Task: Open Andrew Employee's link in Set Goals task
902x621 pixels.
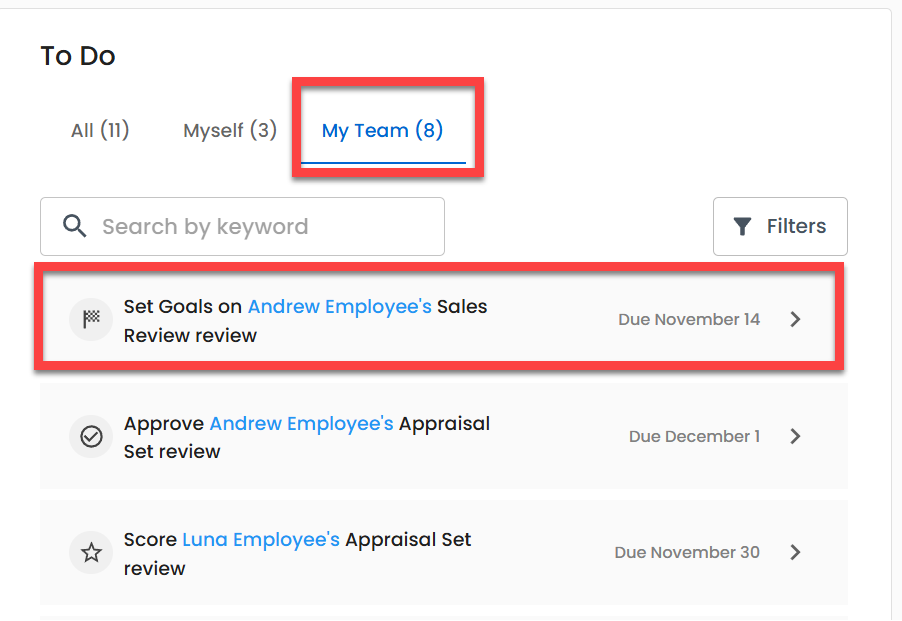Action: (x=339, y=306)
